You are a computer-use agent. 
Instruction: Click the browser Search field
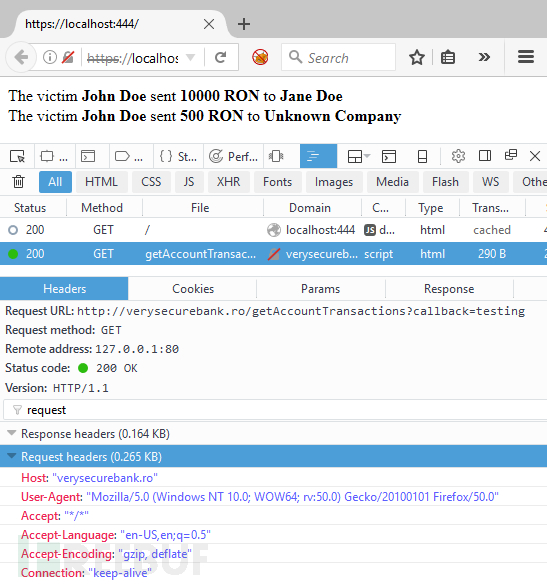338,57
